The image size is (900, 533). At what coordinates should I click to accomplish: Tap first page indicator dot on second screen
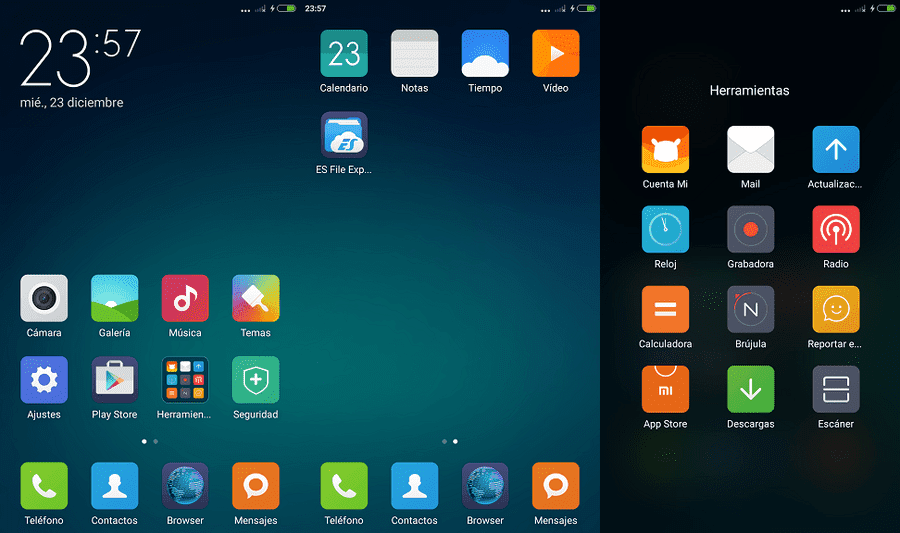tap(444, 441)
